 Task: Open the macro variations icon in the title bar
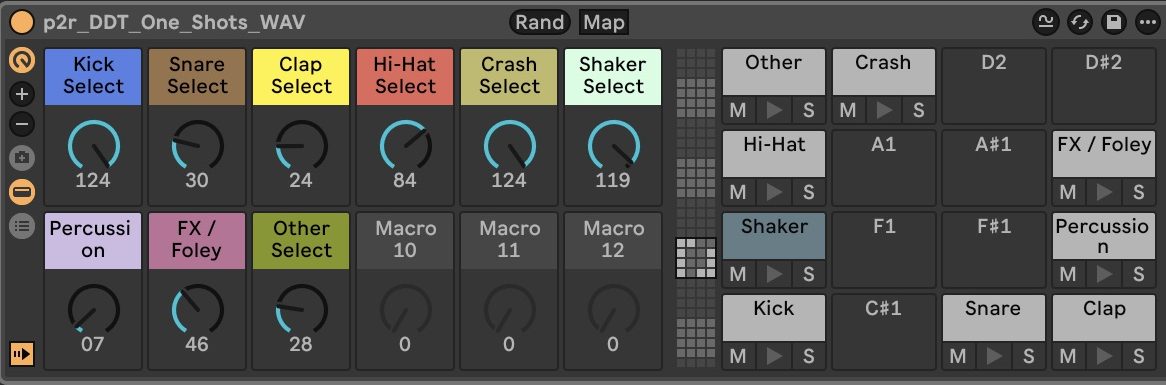point(1046,22)
